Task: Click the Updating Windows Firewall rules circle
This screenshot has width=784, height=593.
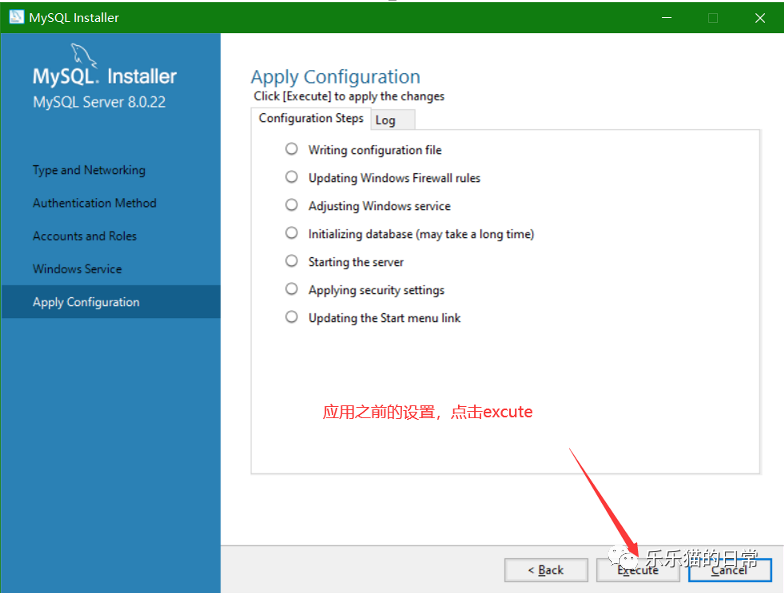Action: [292, 177]
